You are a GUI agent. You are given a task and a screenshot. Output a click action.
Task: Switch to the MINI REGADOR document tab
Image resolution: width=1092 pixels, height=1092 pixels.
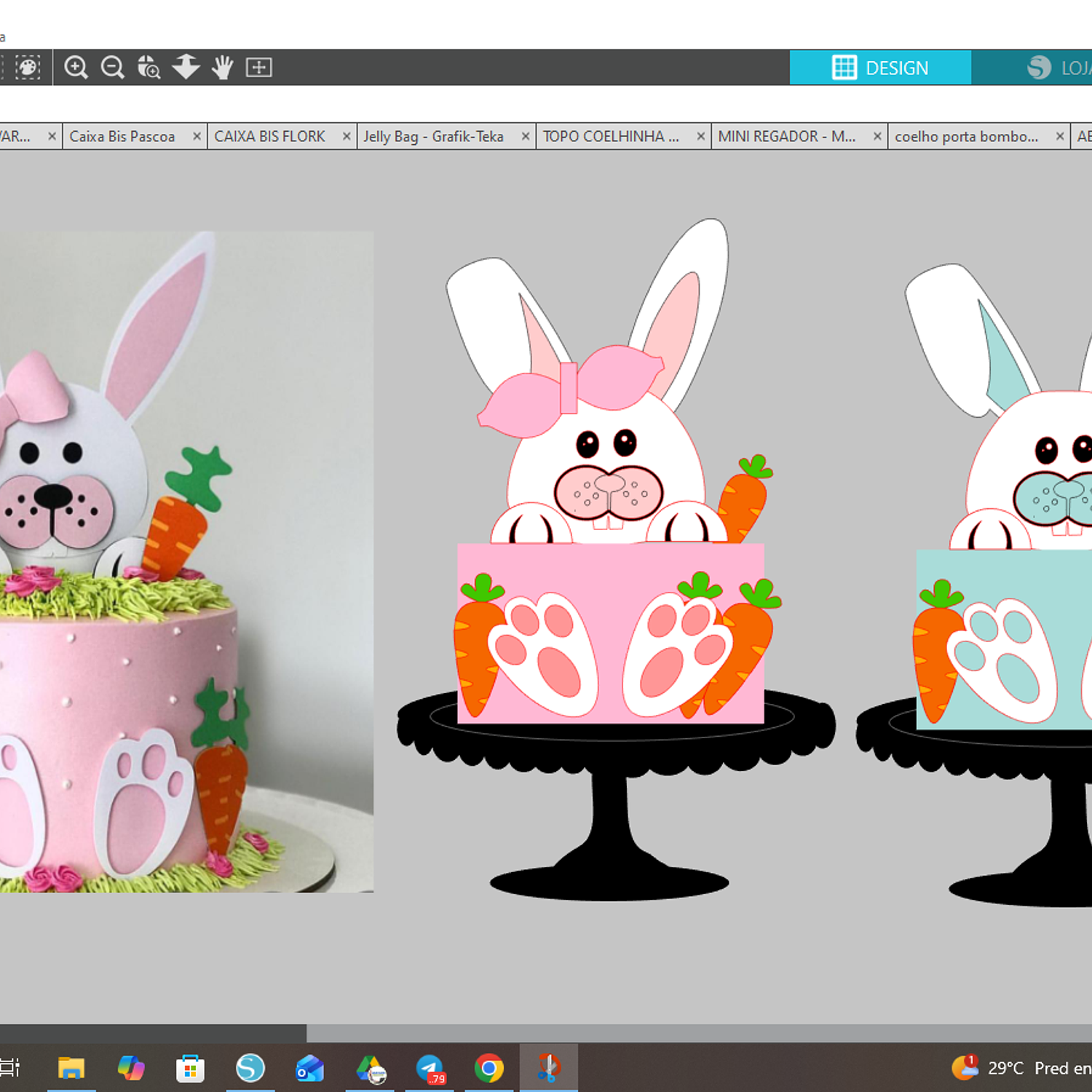(786, 137)
